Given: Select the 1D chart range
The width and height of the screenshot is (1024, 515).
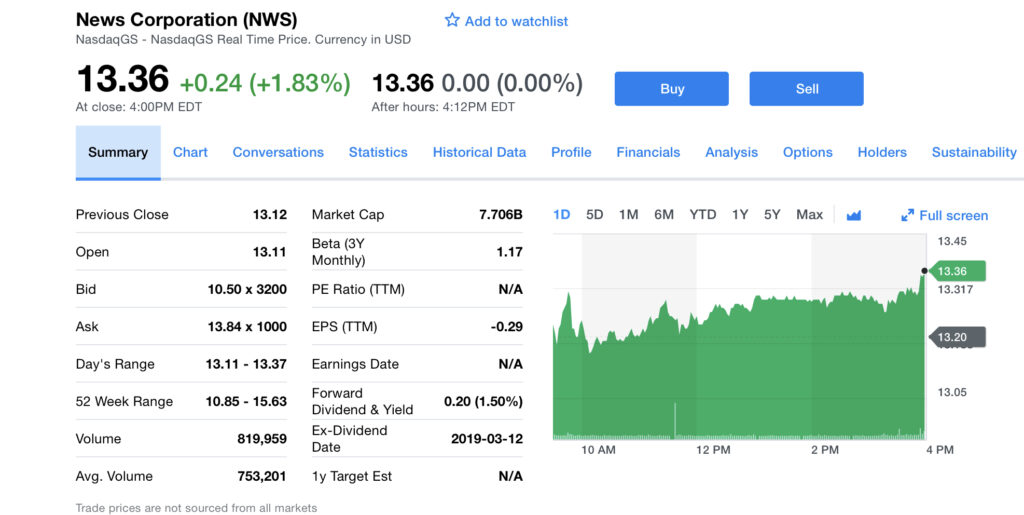Looking at the screenshot, I should pos(562,215).
